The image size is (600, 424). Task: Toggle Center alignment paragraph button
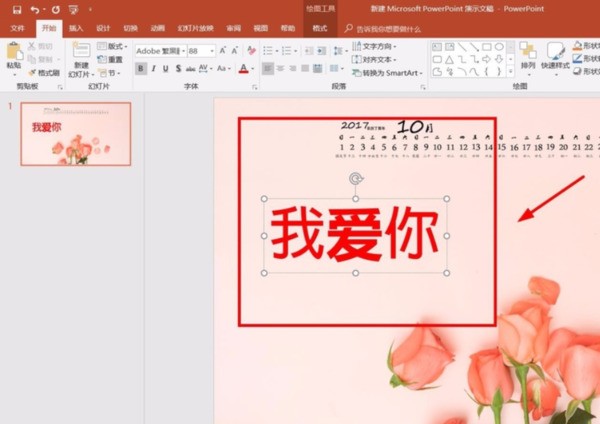[x=280, y=68]
